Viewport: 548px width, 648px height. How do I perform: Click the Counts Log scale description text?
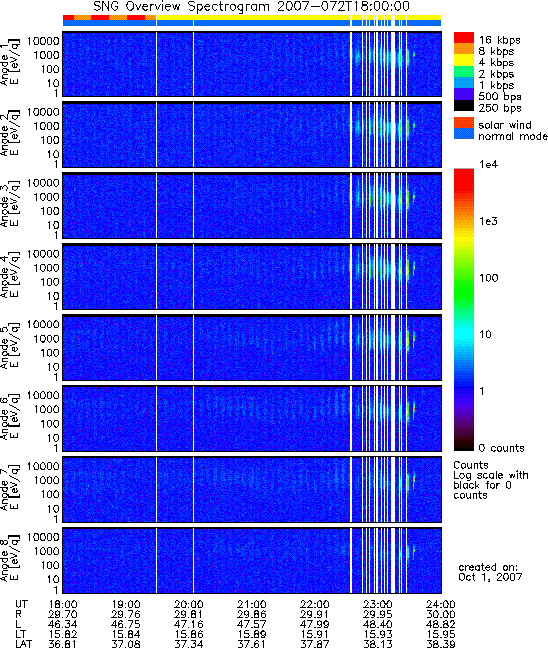tap(491, 480)
